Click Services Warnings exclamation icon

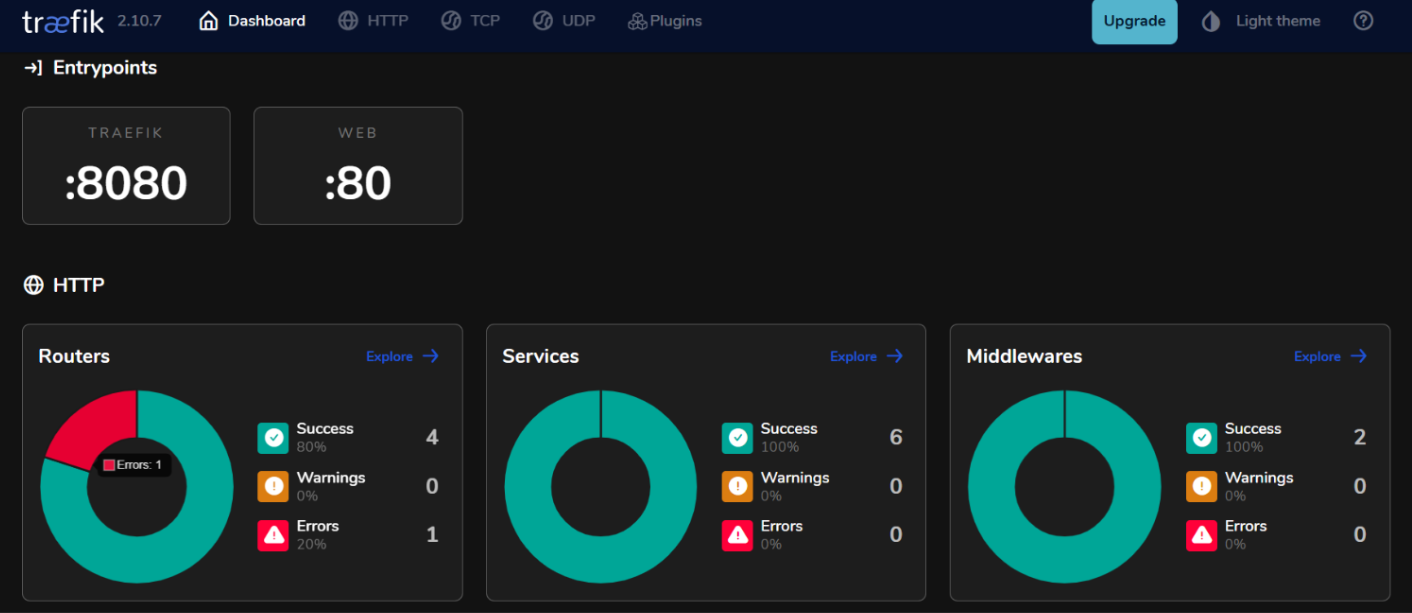click(x=737, y=486)
